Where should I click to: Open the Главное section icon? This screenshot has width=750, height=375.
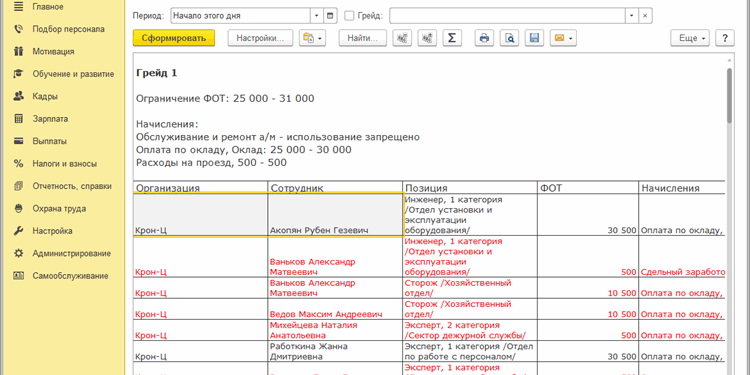coord(19,7)
